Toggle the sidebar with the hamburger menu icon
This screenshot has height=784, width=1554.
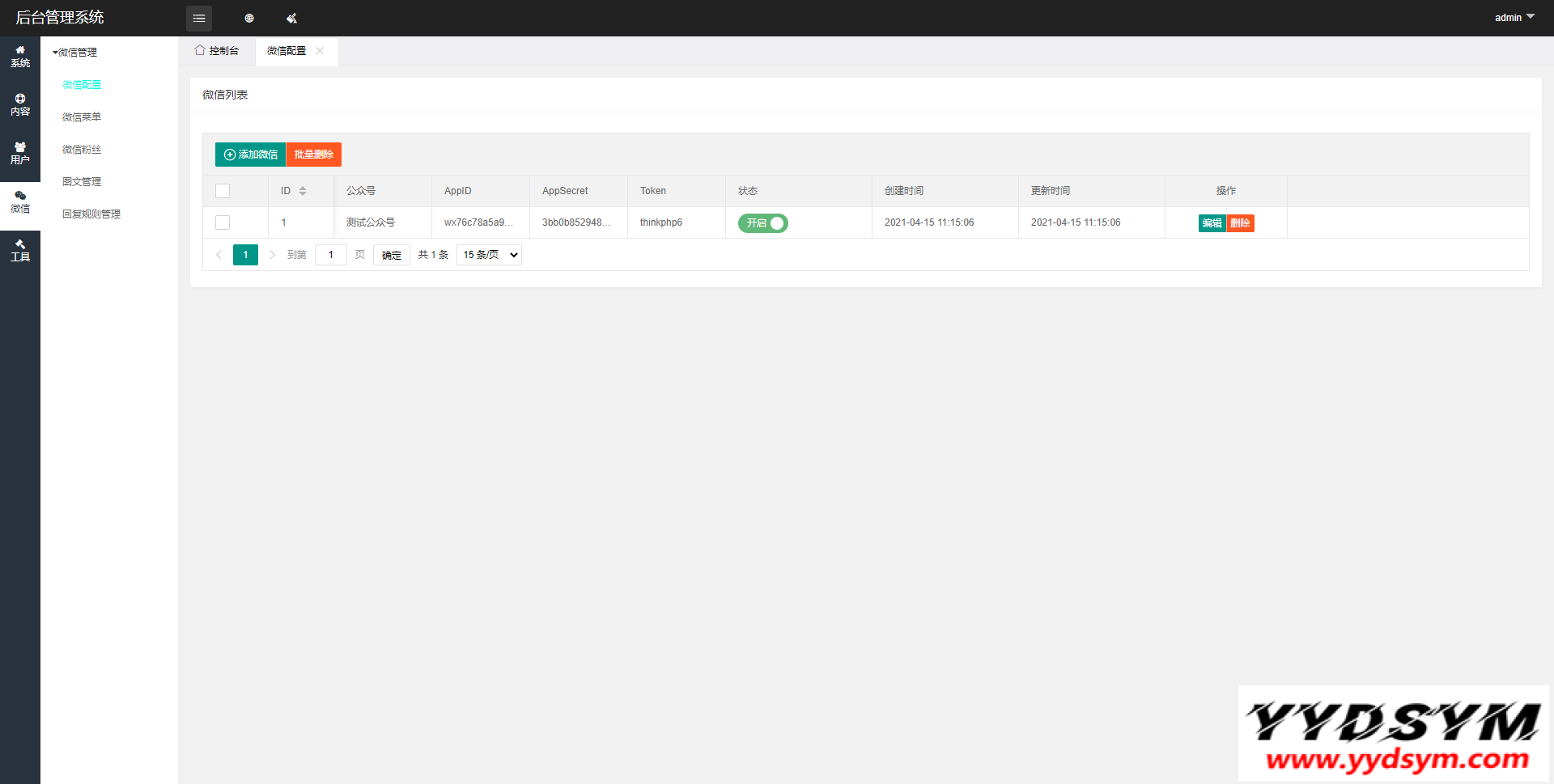click(199, 18)
